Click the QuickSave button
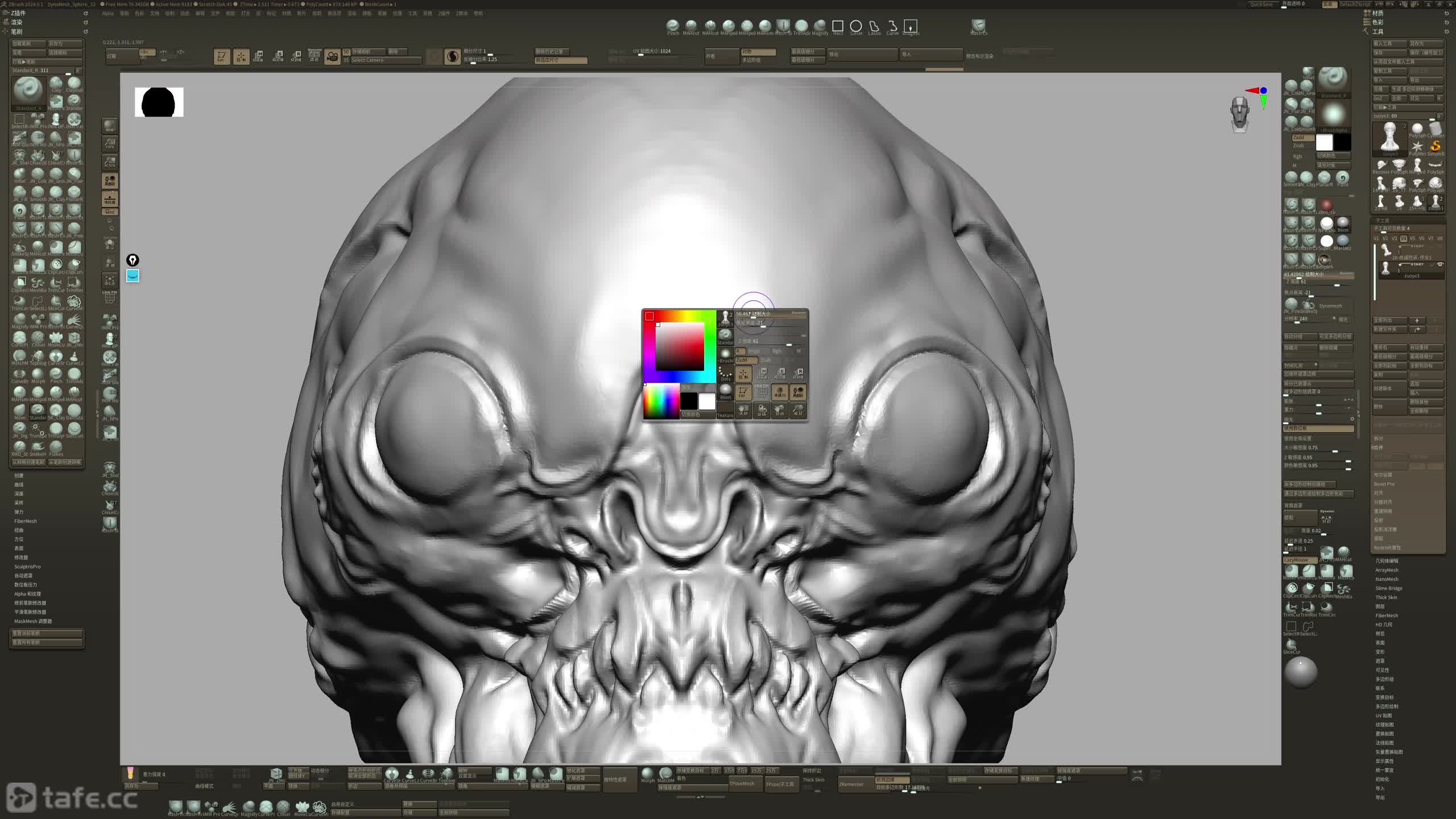1456x819 pixels. pyautogui.click(x=1261, y=4)
